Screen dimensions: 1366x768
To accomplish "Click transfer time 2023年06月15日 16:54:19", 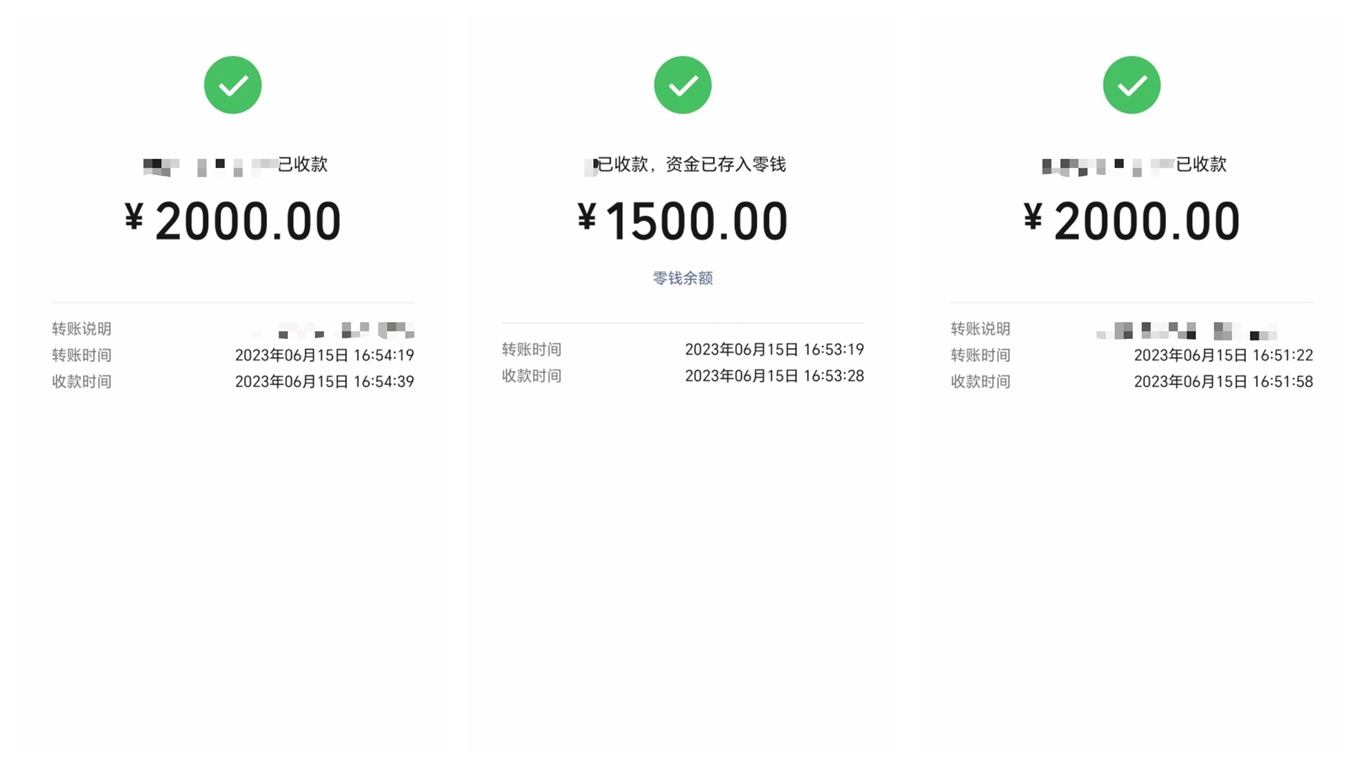I will pyautogui.click(x=324, y=355).
